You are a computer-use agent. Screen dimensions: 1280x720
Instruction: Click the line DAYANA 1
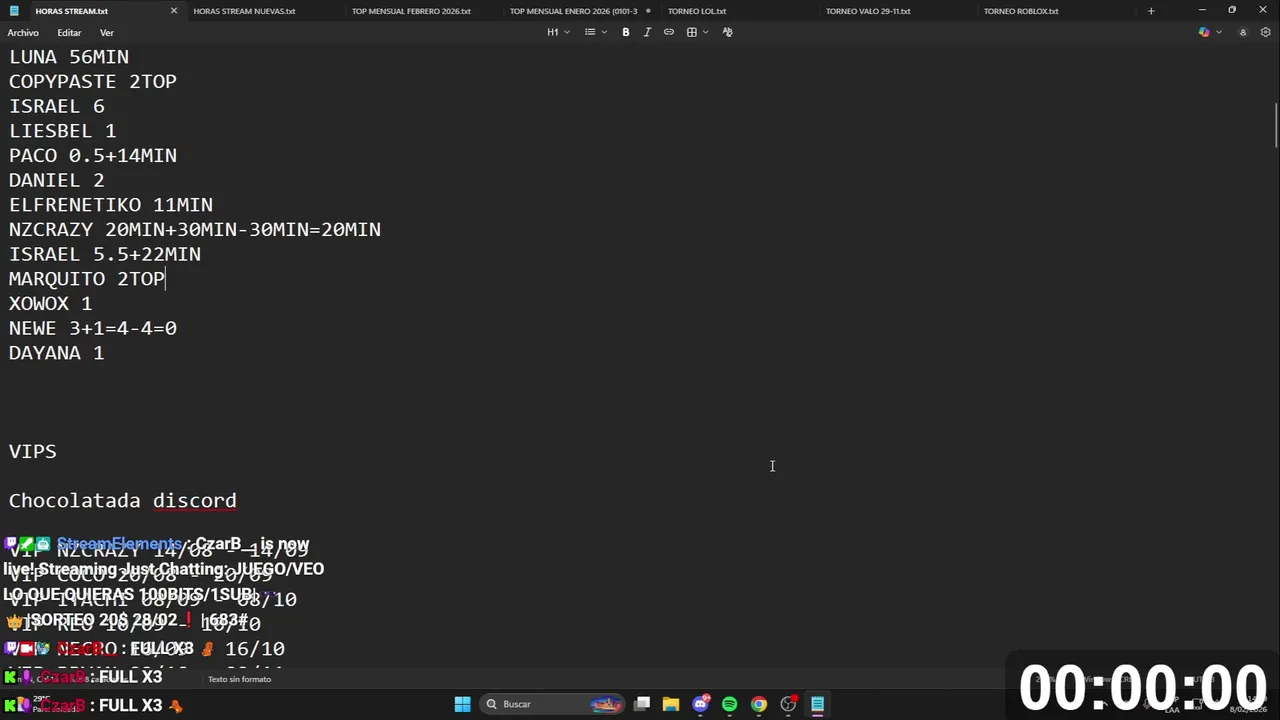pos(57,353)
